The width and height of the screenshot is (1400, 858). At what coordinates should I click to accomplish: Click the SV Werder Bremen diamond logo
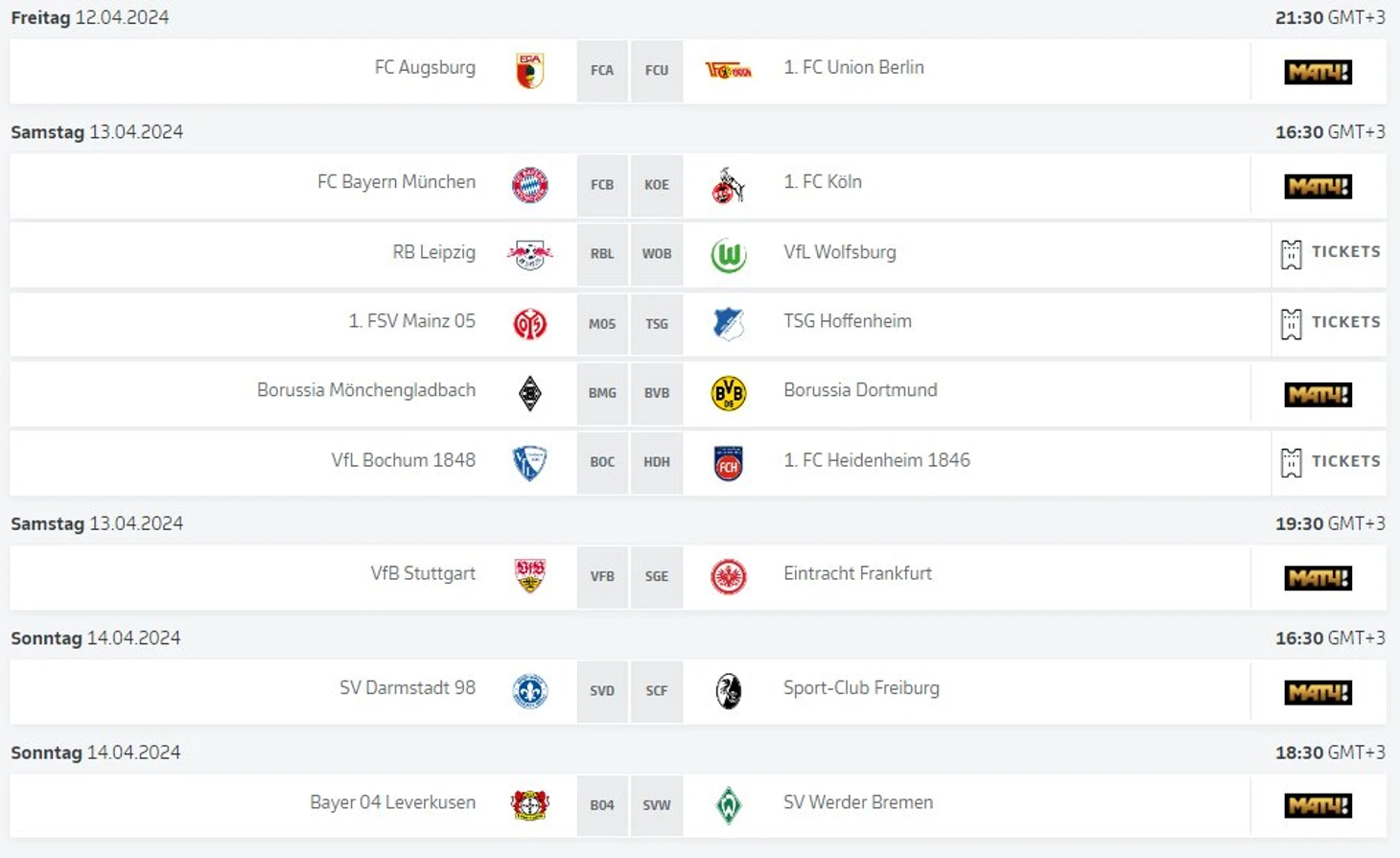pyautogui.click(x=729, y=805)
